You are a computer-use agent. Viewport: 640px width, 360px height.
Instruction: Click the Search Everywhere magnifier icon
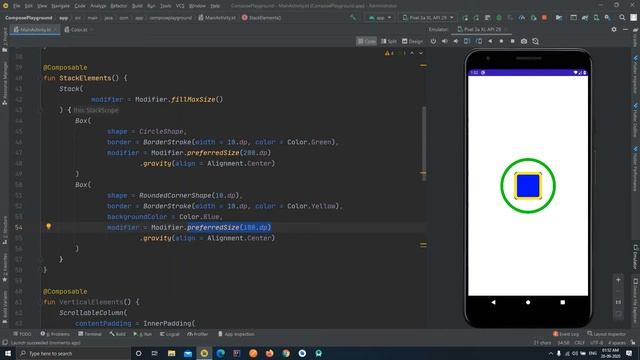tap(622, 18)
